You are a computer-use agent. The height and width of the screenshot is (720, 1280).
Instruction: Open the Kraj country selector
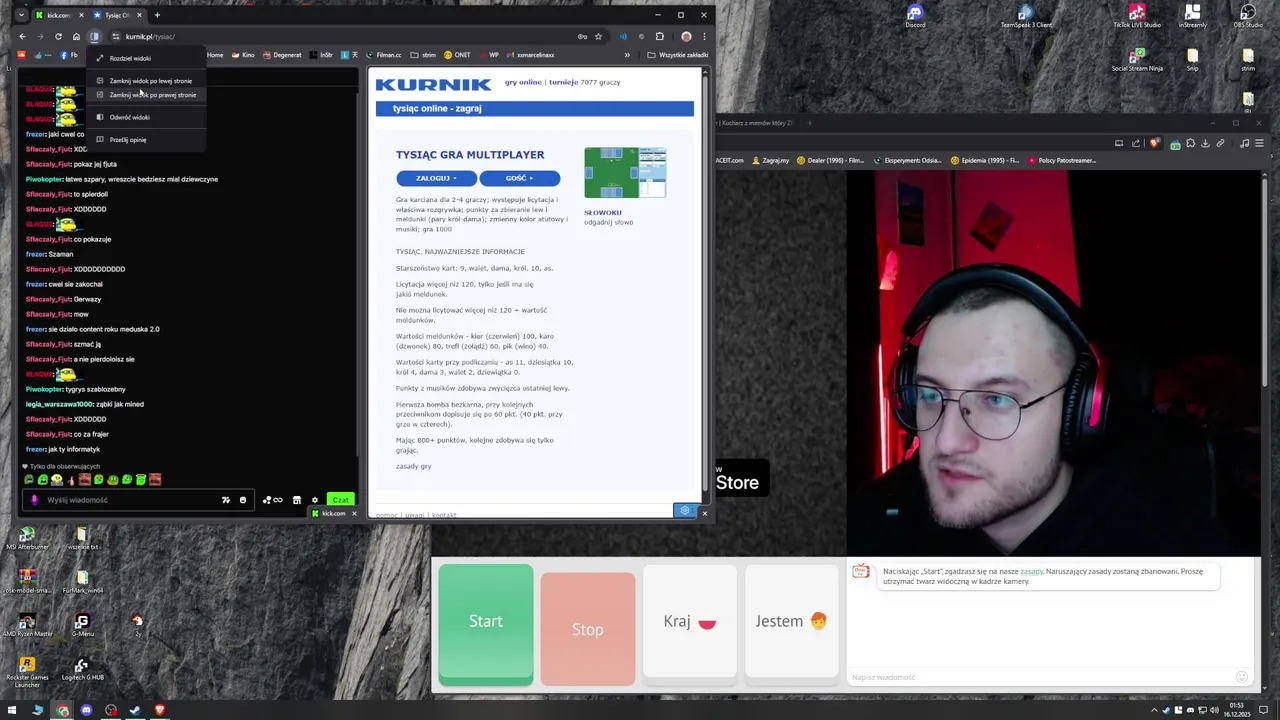[690, 622]
